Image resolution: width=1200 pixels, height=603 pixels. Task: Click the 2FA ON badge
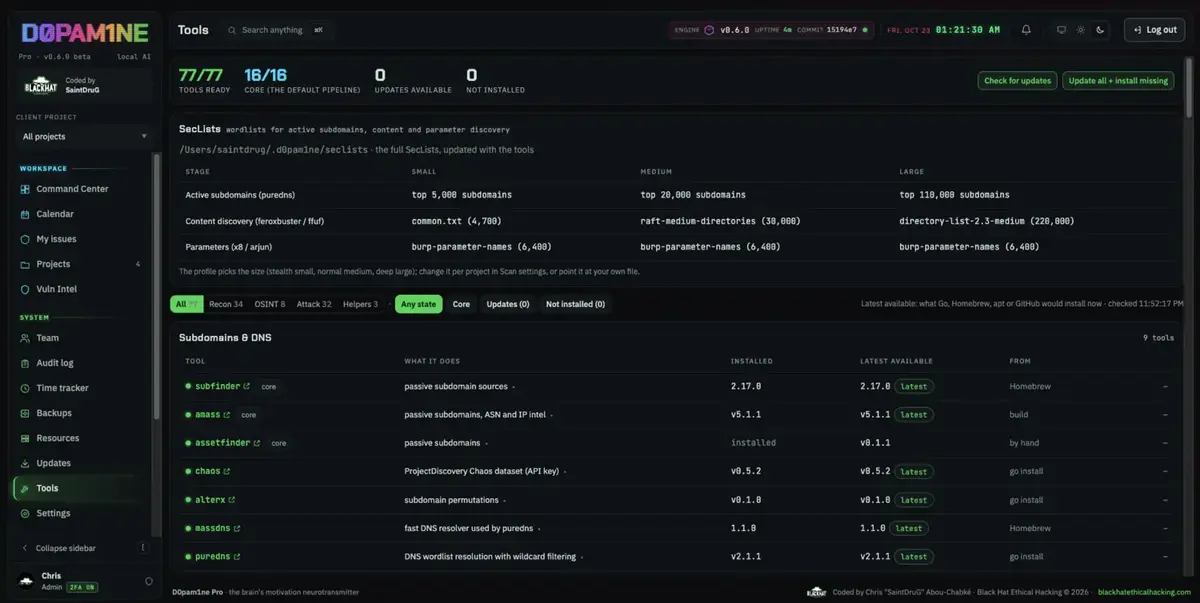(82, 587)
